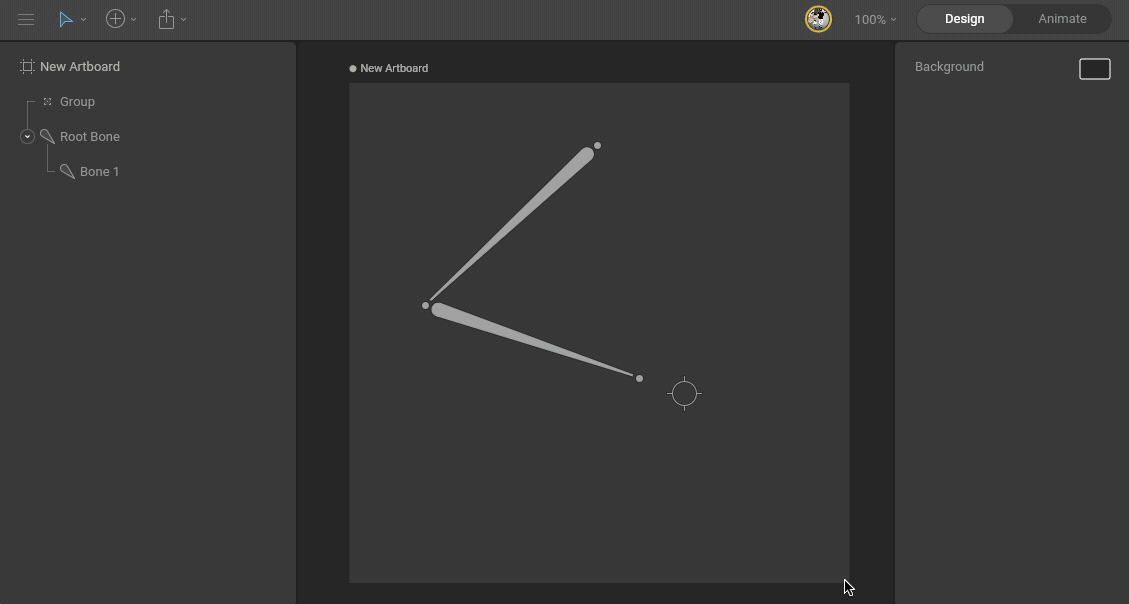
Task: Click the artboard icon in hierarchy
Action: (x=27, y=66)
